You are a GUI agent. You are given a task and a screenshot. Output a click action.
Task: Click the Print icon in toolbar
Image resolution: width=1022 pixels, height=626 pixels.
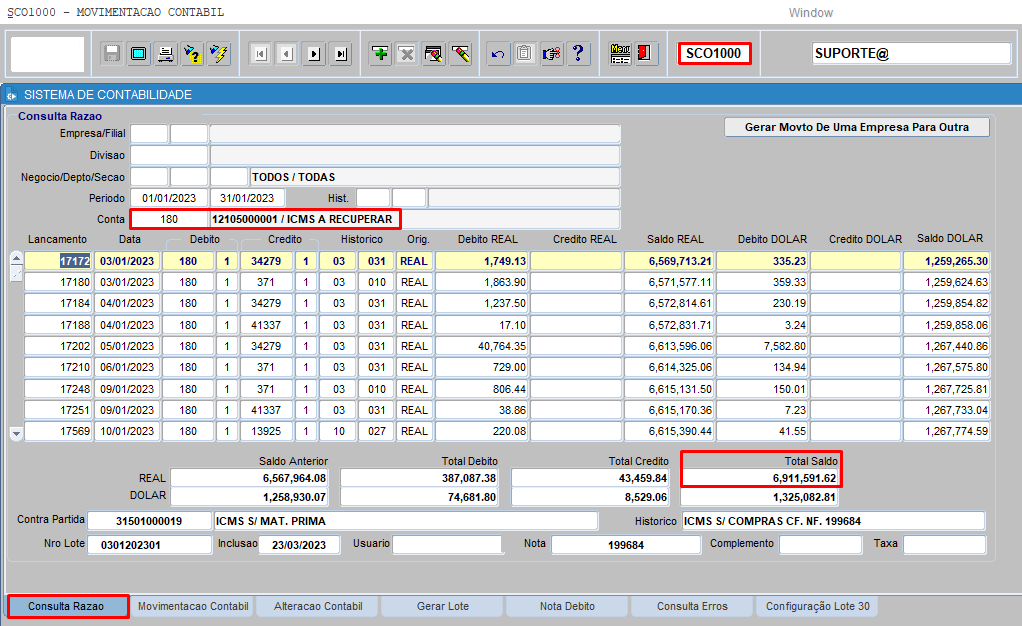(166, 53)
